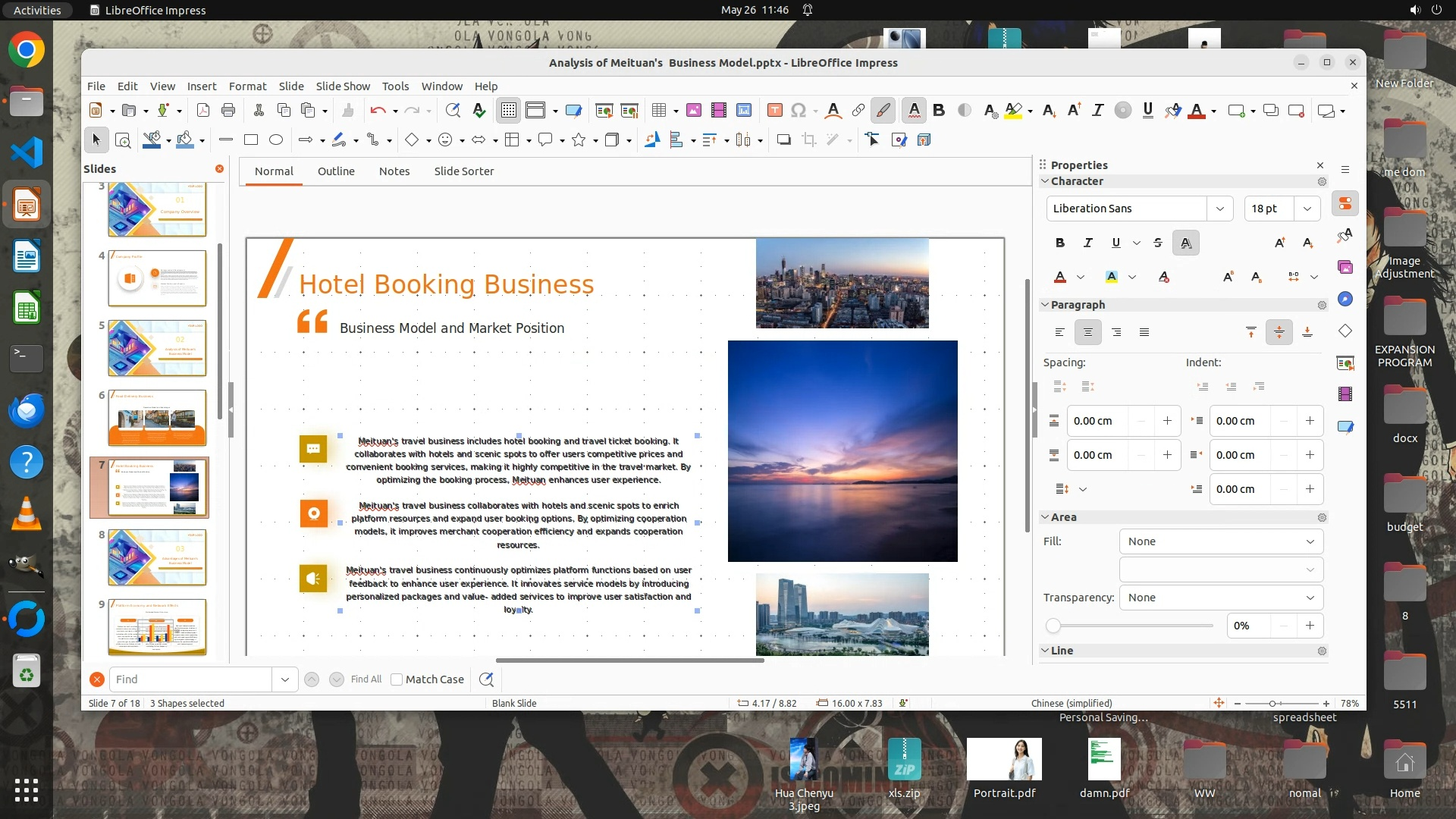
Task: Click the Find All button
Action: click(x=366, y=679)
